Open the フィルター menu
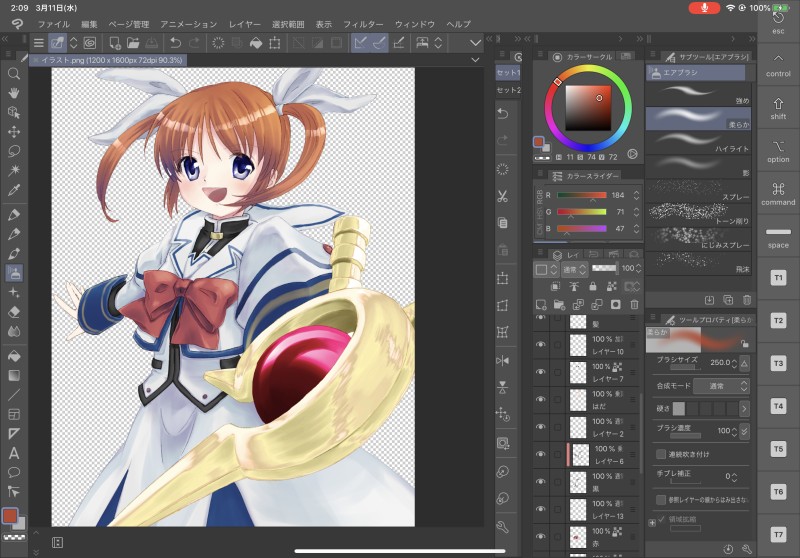Viewport: 800px width, 558px height. click(363, 24)
